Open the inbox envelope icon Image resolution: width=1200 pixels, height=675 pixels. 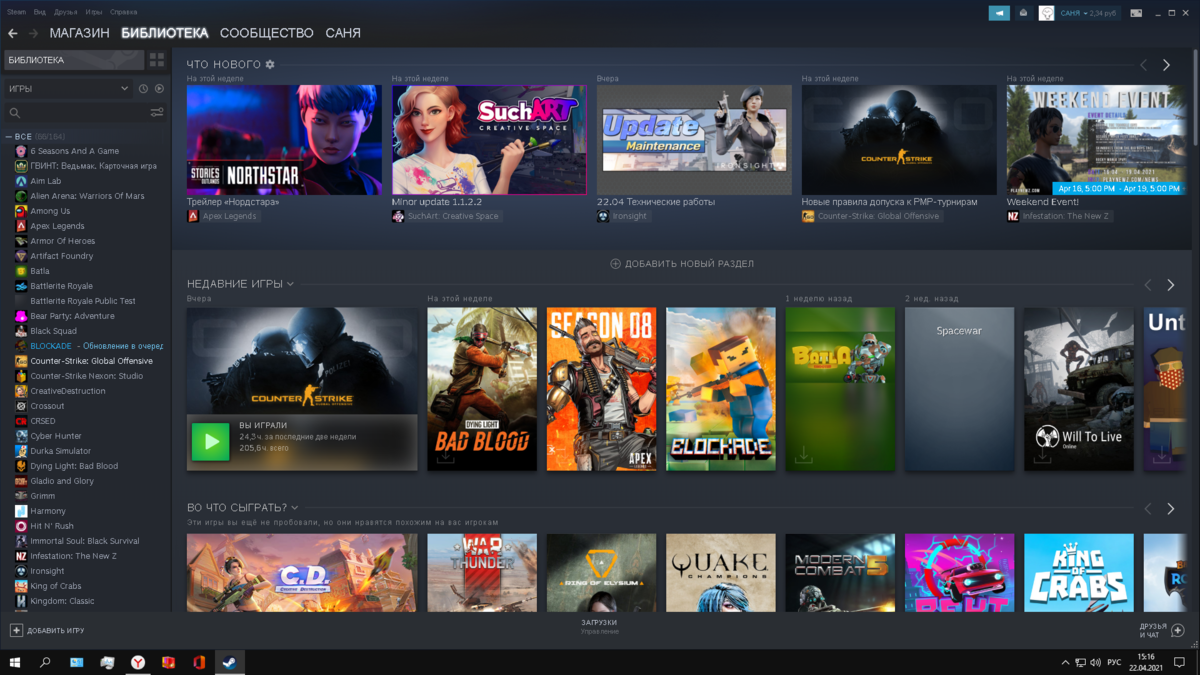pos(1023,13)
